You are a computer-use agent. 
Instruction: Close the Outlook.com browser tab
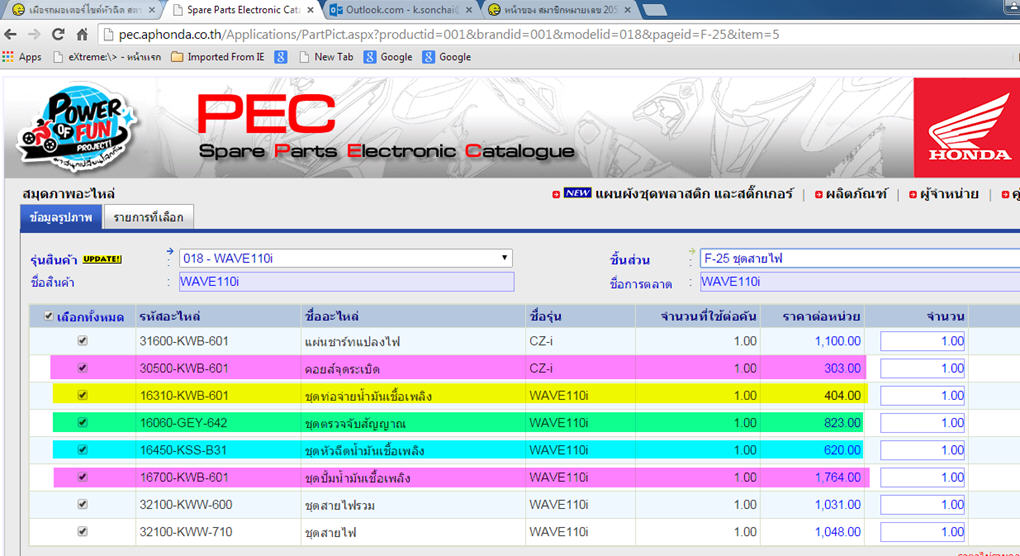click(468, 10)
